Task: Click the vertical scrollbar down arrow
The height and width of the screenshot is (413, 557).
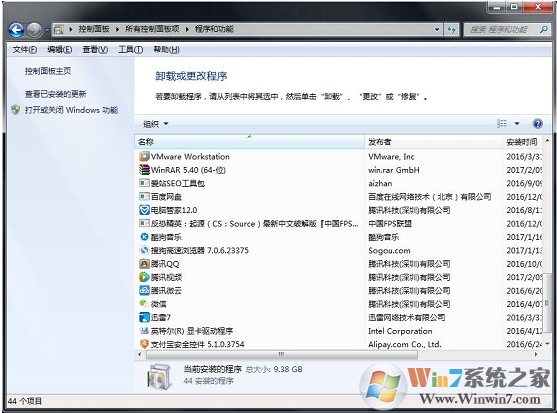Action: 547,343
